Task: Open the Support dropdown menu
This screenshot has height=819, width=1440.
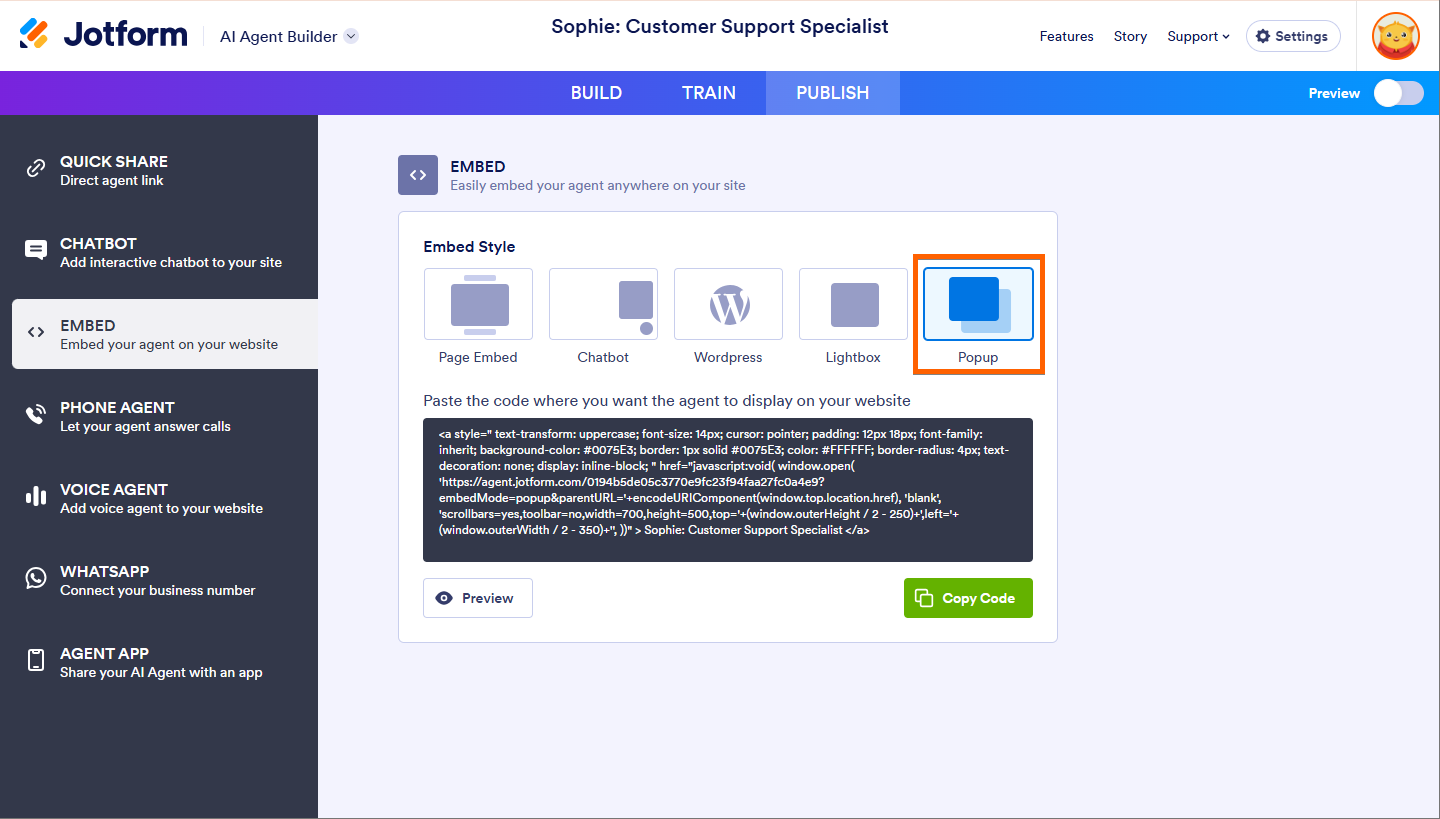Action: coord(1198,36)
